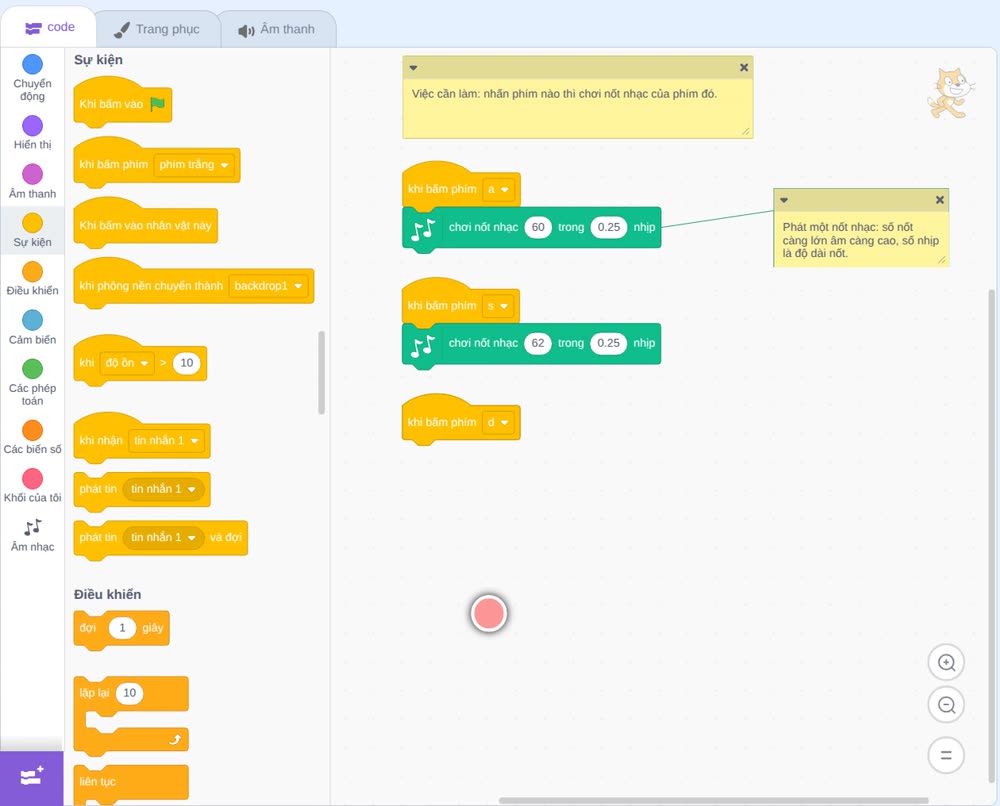Collapse the 'Việc cần làm' comment
Screen dimensions: 1000x806
(x=413, y=68)
